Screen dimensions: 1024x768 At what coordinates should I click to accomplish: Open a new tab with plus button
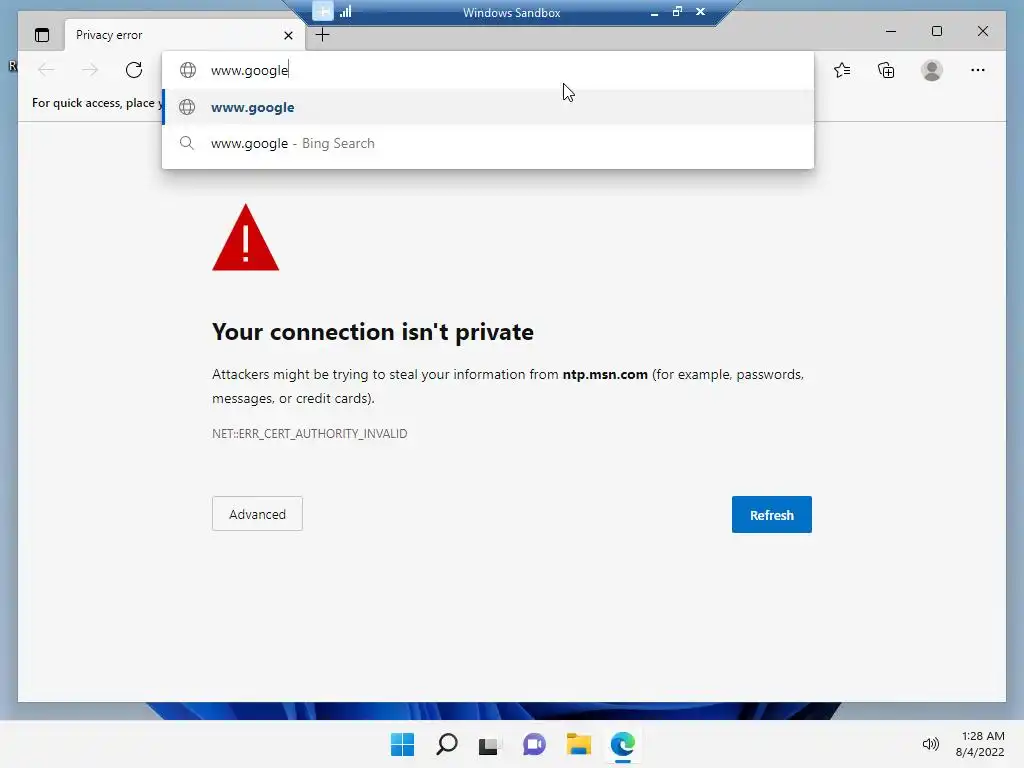point(323,35)
